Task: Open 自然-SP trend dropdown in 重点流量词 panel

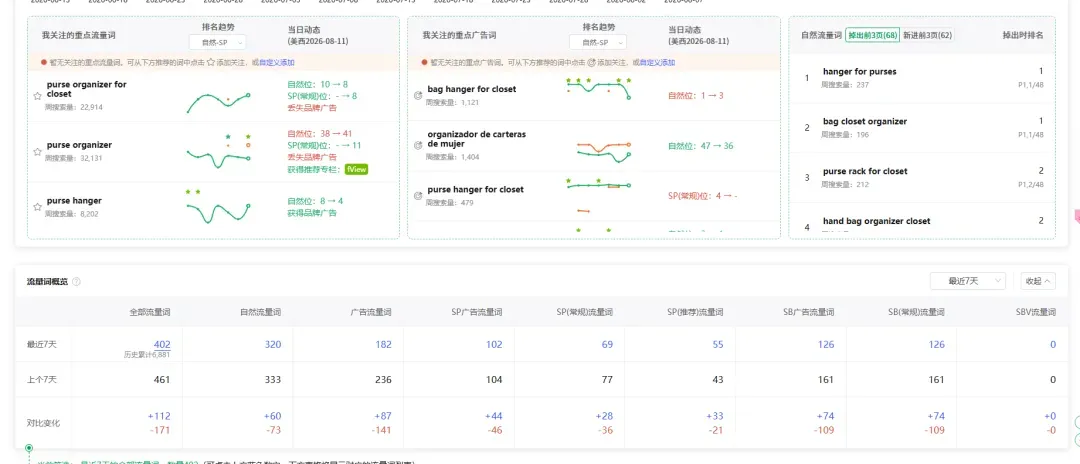Action: pos(217,43)
